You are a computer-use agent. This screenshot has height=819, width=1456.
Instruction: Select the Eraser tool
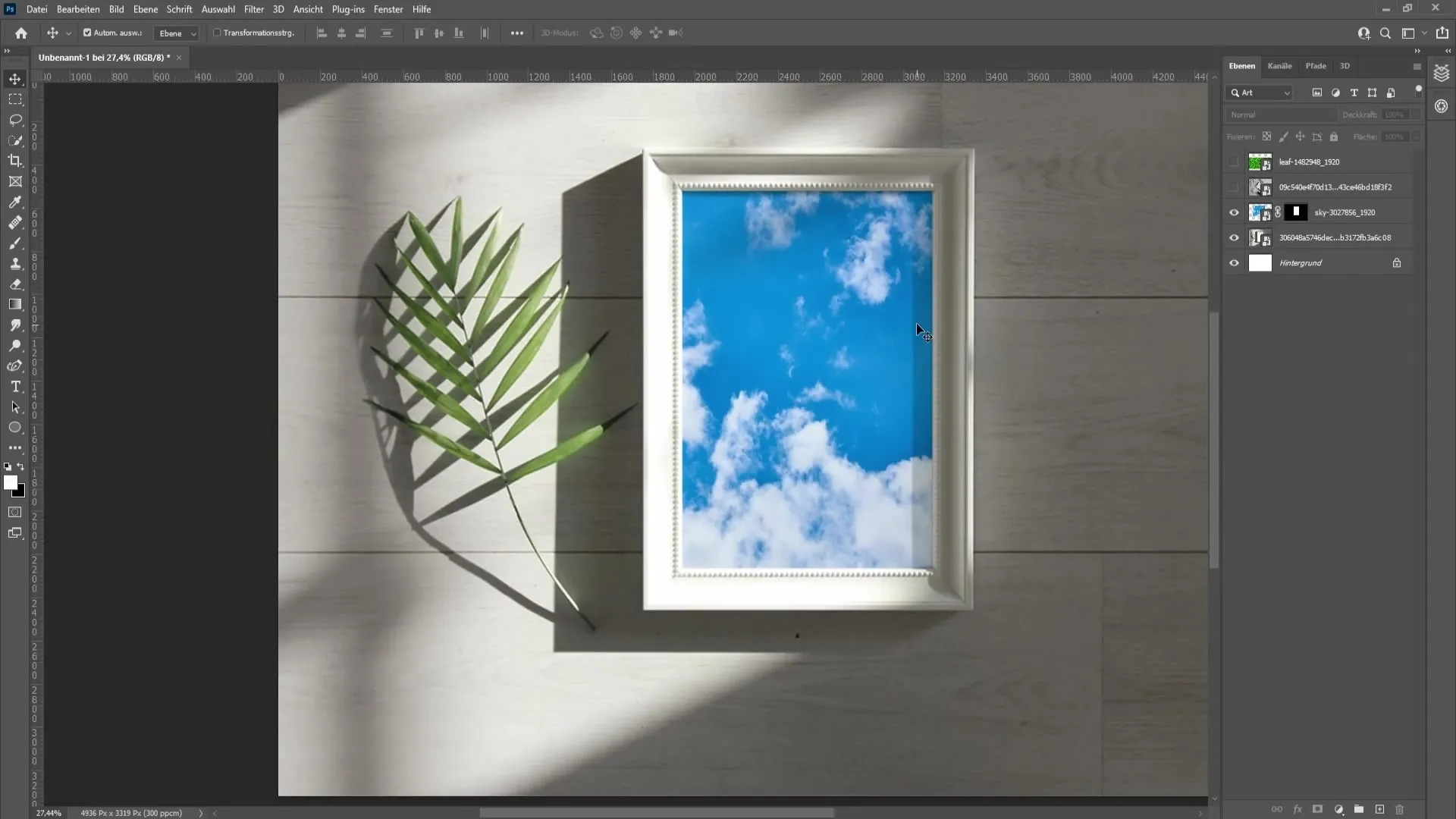click(x=15, y=284)
